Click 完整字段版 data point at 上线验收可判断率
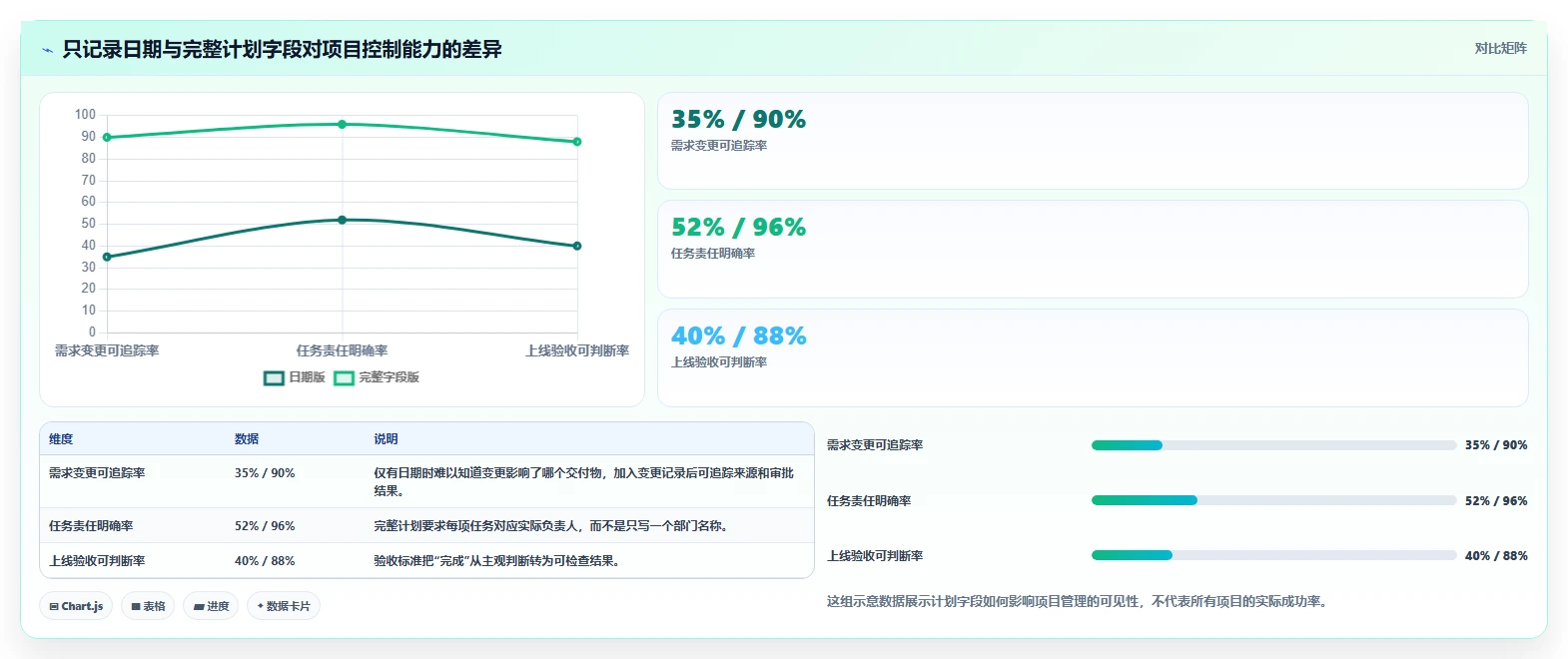Image resolution: width=1568 pixels, height=659 pixels. click(x=577, y=142)
